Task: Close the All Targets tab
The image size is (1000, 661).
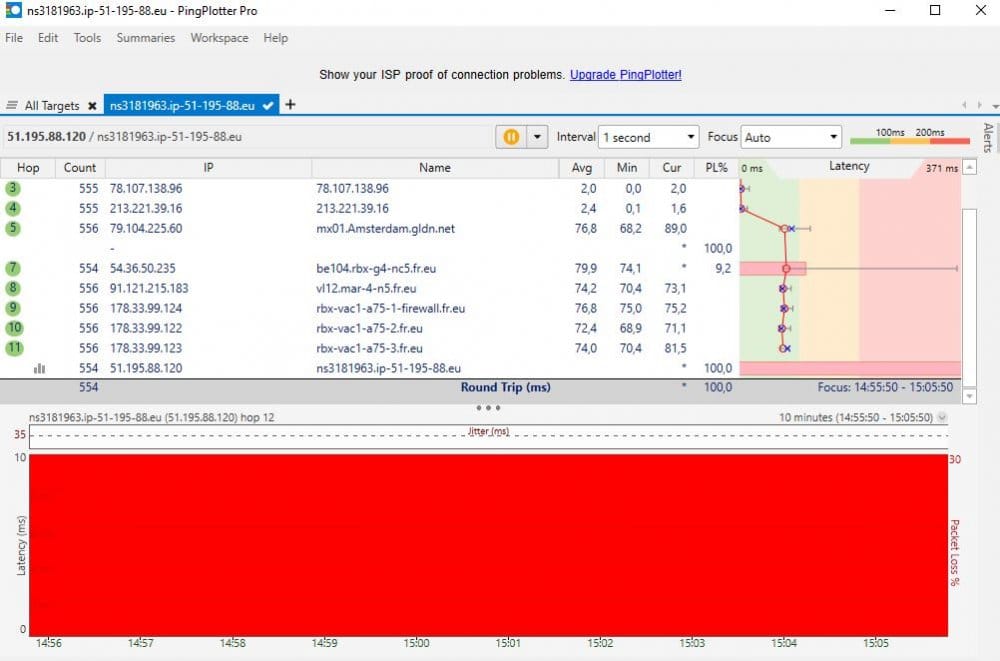Action: pyautogui.click(x=92, y=105)
